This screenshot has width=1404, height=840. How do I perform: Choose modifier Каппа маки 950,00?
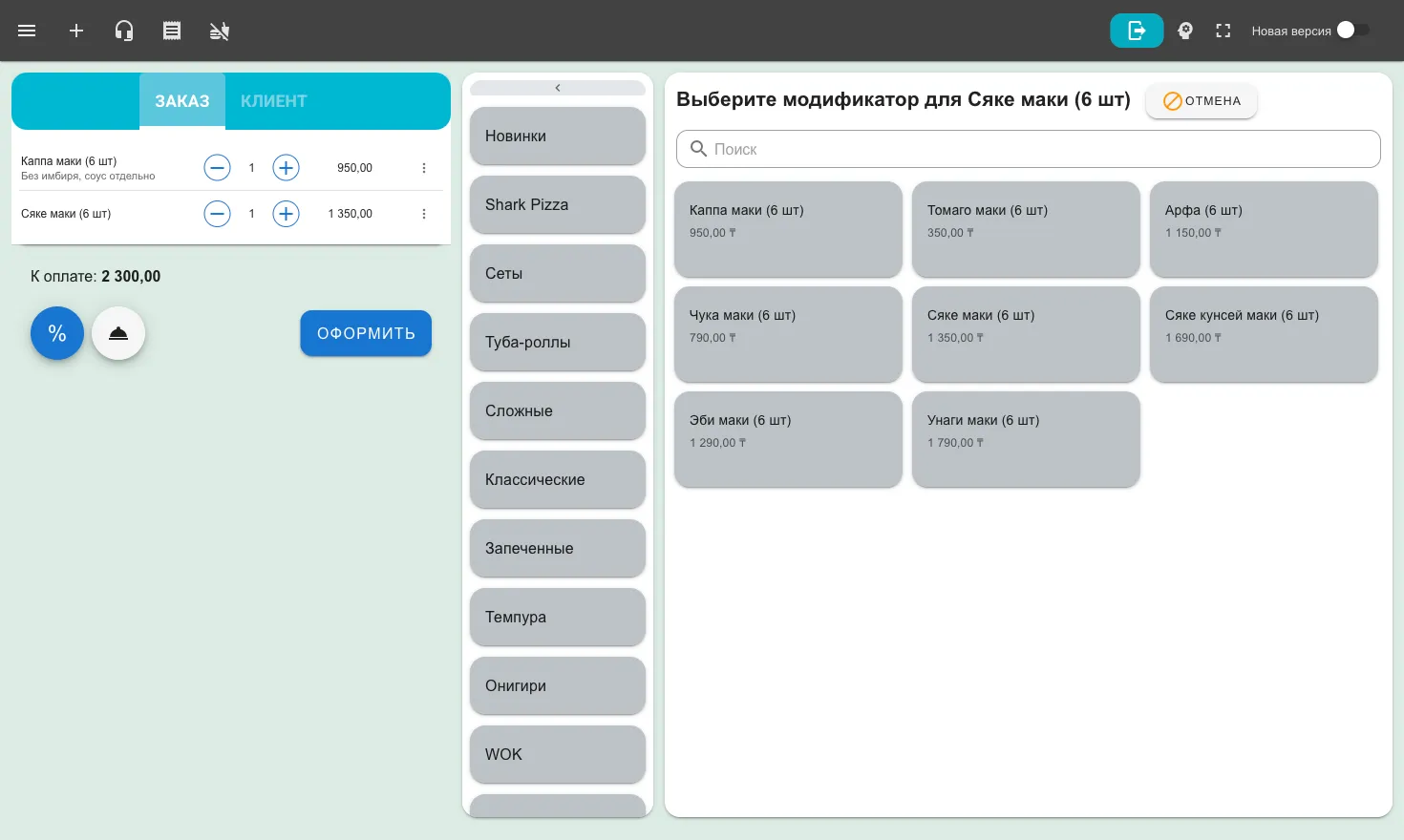click(788, 229)
